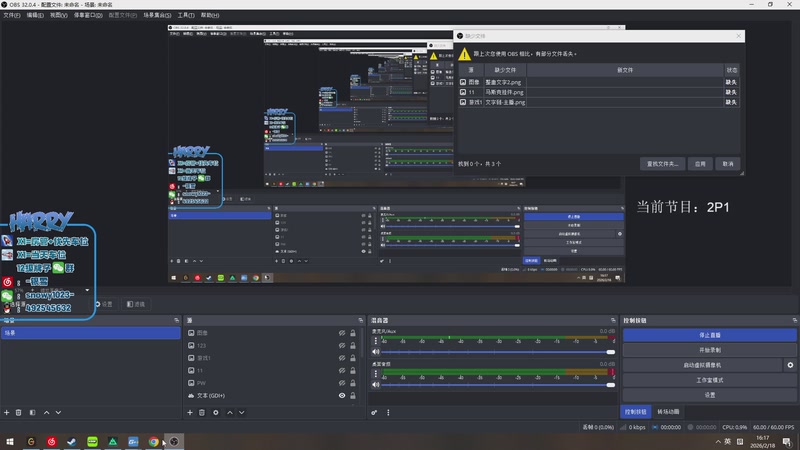
Task: Open notification center in system tray
Action: pos(787,441)
